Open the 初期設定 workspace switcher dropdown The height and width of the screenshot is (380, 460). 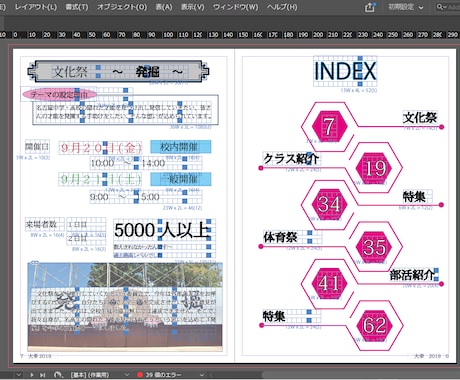[x=405, y=7]
